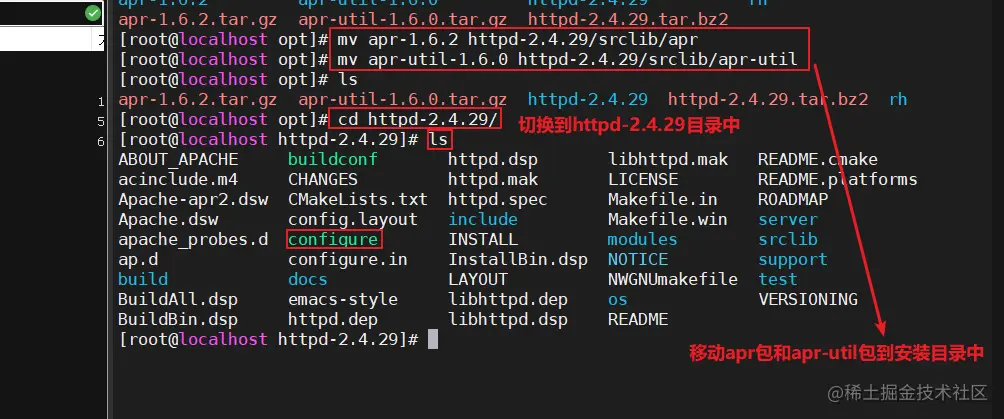
Task: Select the VERSIONING file name
Action: [808, 299]
